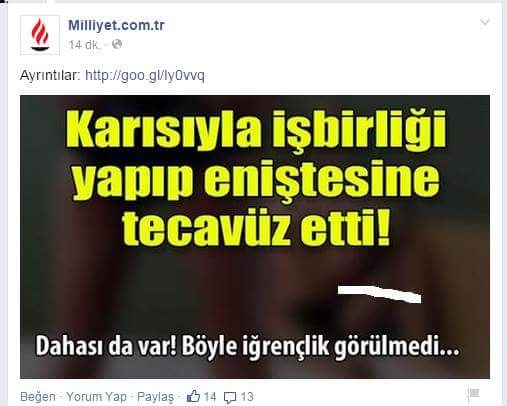Click the yellow headline text on image
This screenshot has height=406, width=507.
(256, 178)
